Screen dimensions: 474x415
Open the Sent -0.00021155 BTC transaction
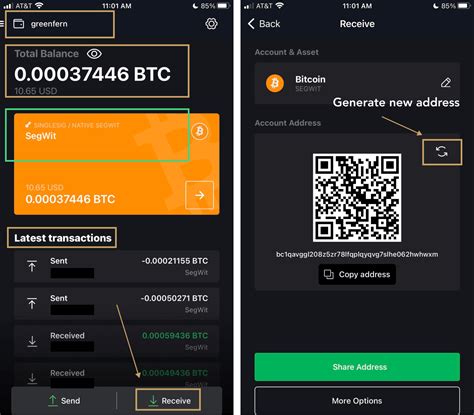click(x=117, y=266)
